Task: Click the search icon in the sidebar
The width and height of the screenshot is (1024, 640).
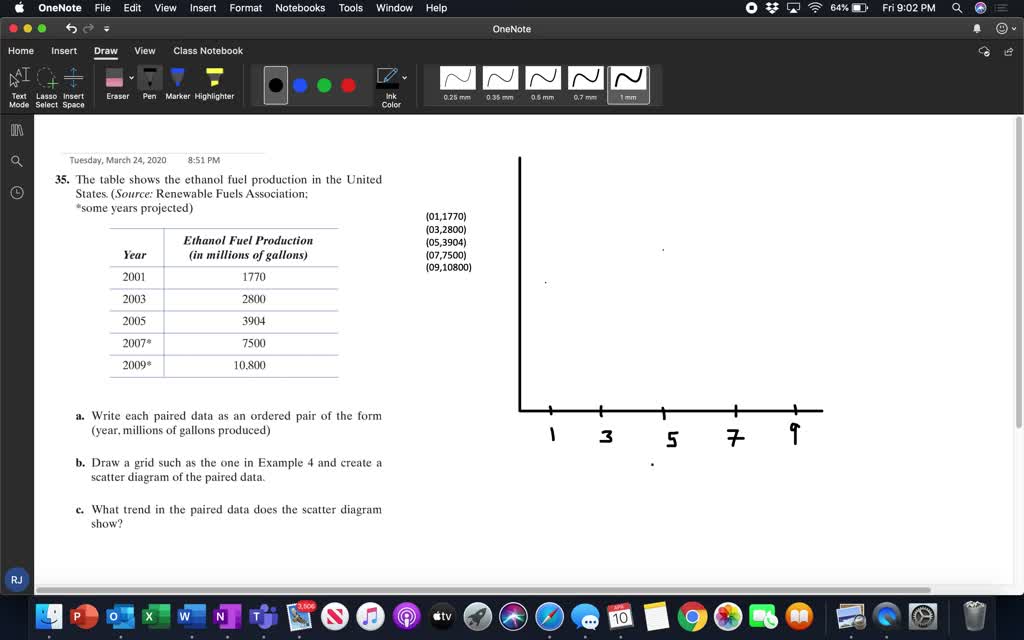Action: 16,160
